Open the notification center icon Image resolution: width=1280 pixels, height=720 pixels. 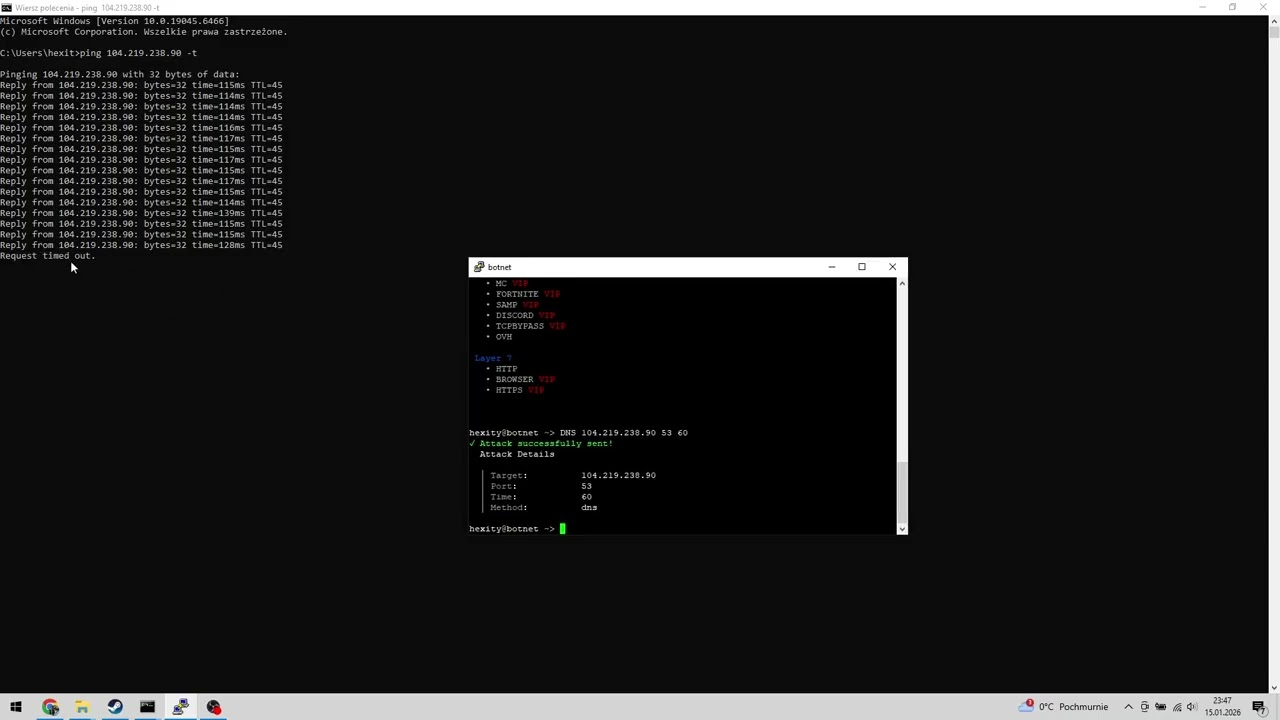[x=1259, y=707]
